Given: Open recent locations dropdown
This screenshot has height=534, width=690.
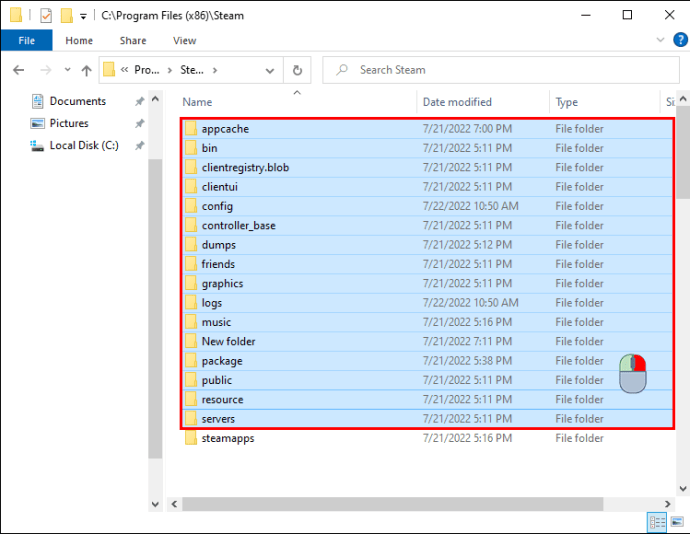Looking at the screenshot, I should tap(67, 70).
